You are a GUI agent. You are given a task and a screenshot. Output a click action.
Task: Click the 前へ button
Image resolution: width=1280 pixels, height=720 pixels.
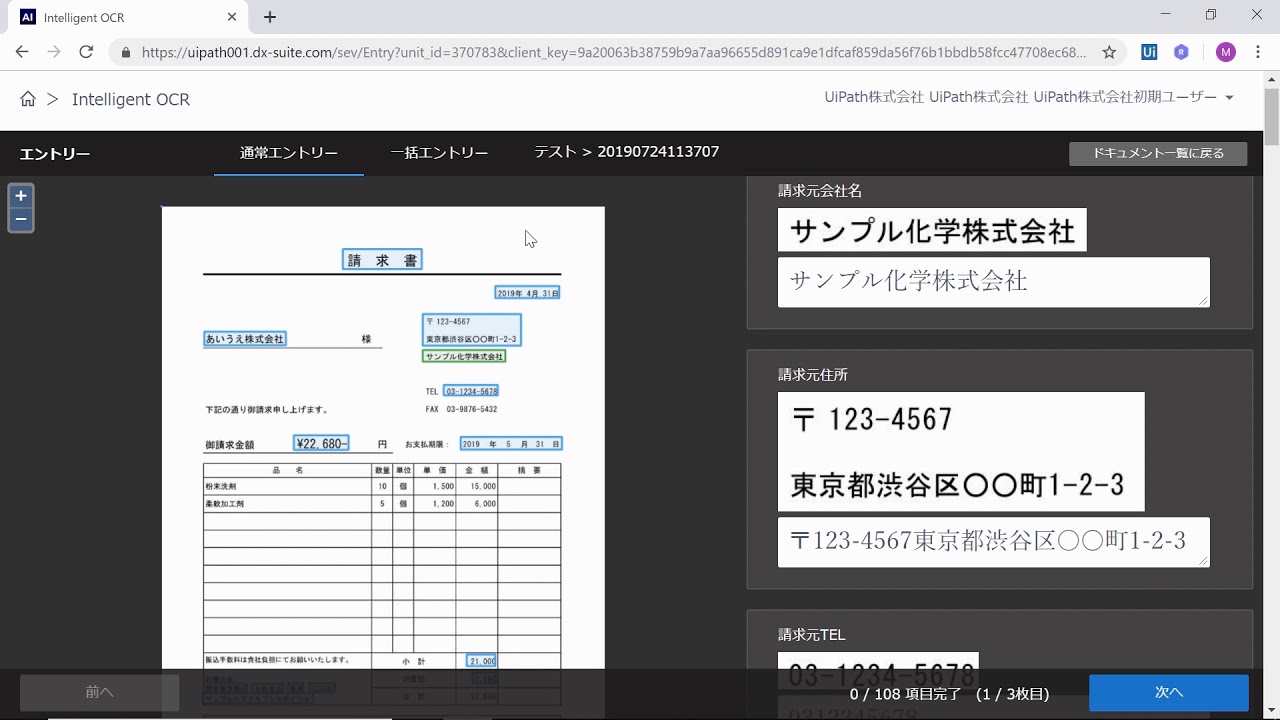pyautogui.click(x=99, y=692)
